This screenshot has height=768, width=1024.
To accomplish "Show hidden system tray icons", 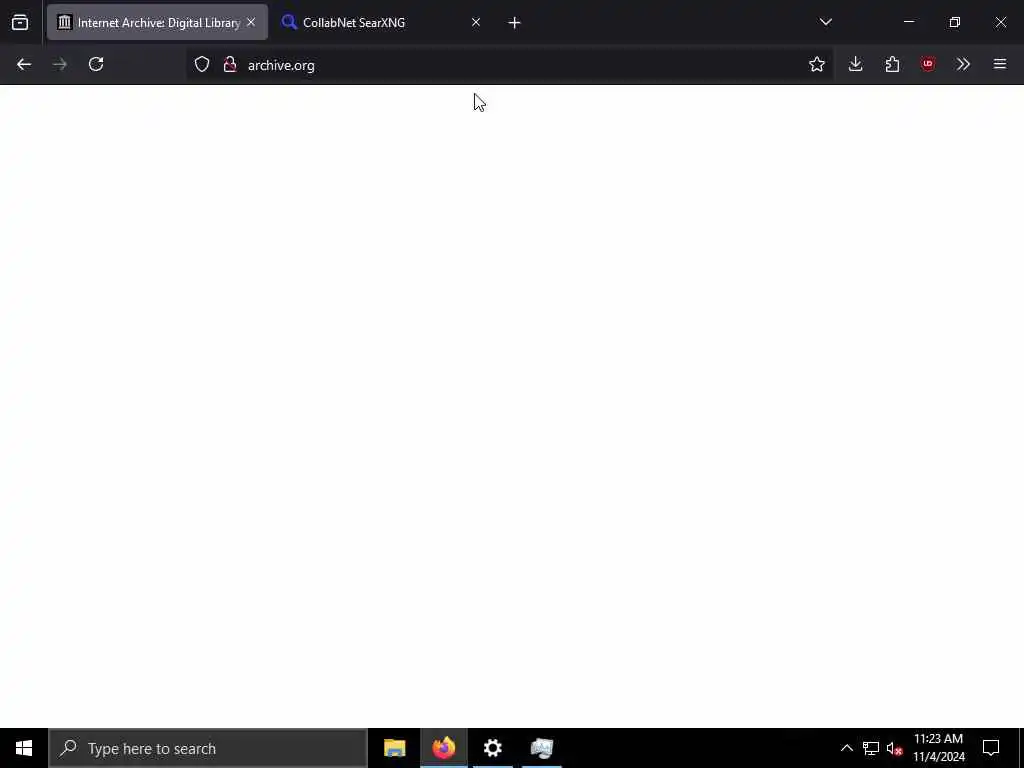I will 846,748.
